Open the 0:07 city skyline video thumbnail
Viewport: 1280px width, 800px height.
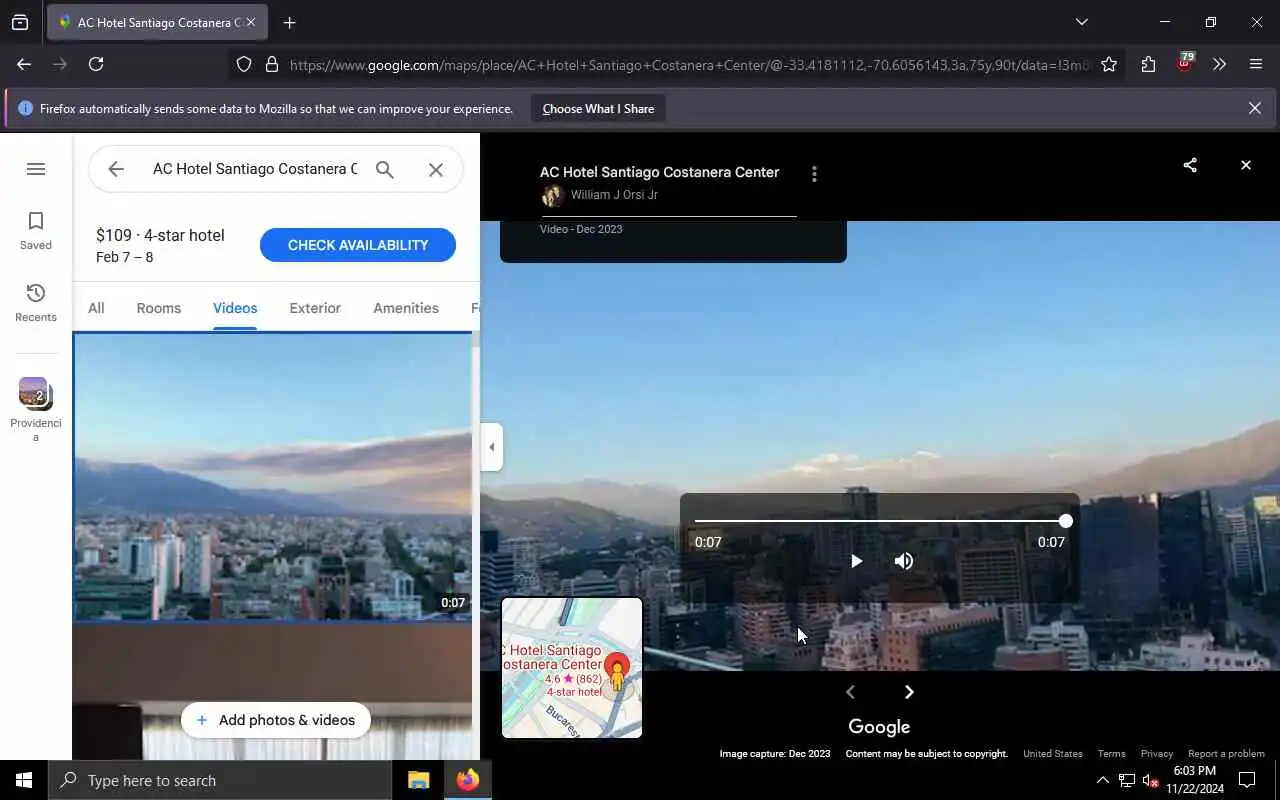[x=272, y=477]
